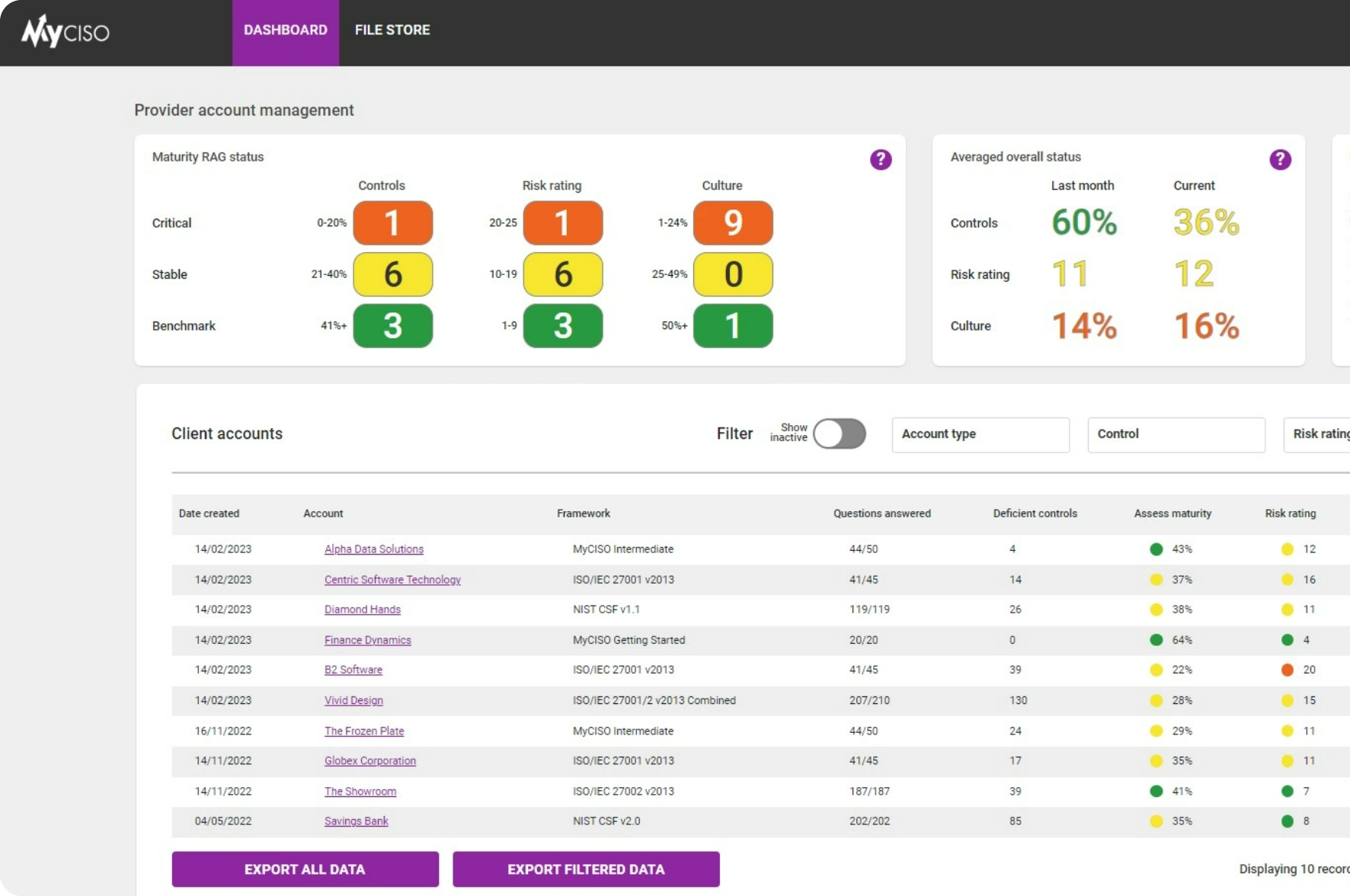Image resolution: width=1350 pixels, height=896 pixels.
Task: Open the Risk rating filter dropdown
Action: tap(1316, 434)
